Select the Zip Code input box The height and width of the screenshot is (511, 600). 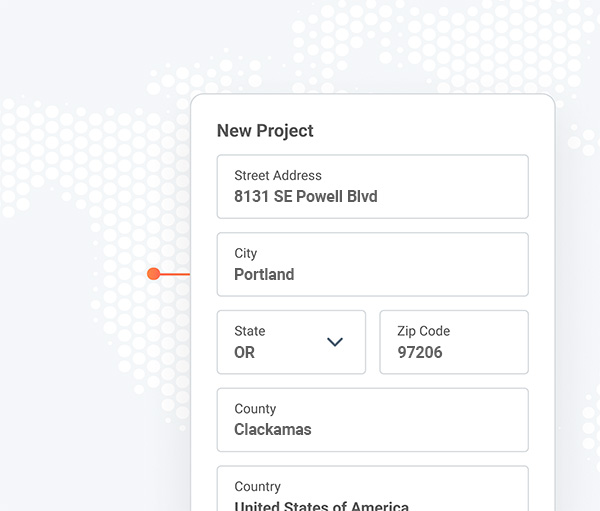[453, 342]
